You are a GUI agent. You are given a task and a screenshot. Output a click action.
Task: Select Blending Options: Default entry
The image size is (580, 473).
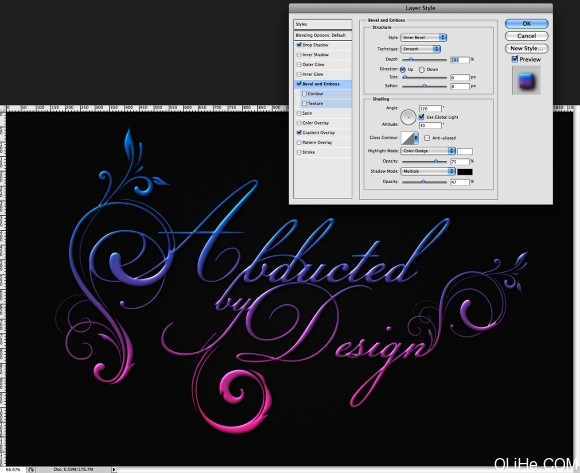tap(323, 35)
